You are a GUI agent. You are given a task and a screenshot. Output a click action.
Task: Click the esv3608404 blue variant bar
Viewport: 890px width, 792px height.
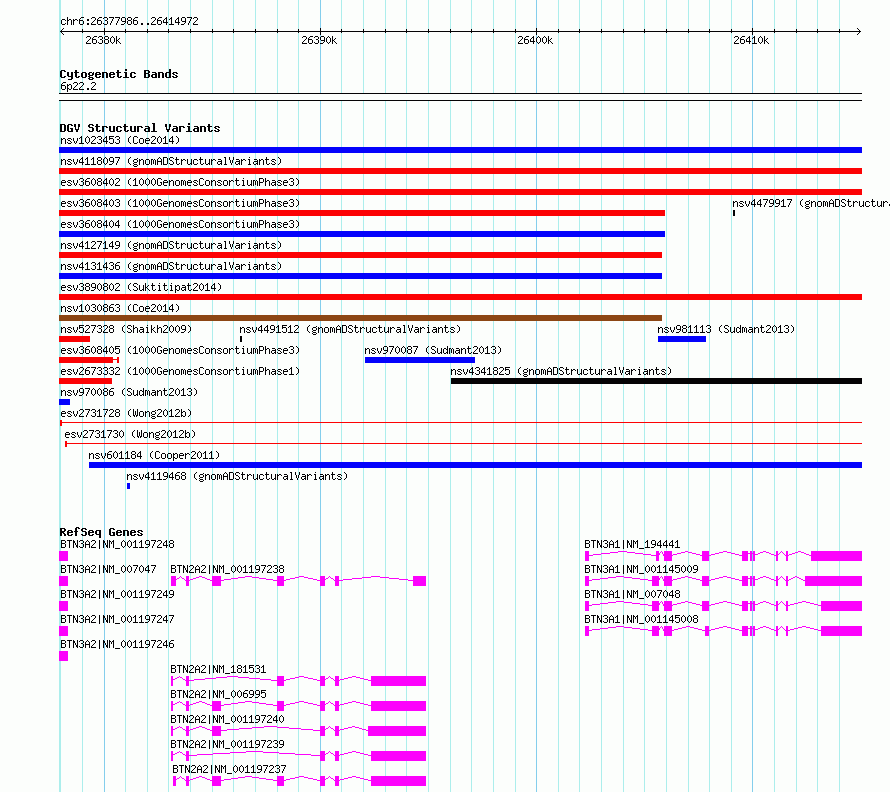point(362,234)
